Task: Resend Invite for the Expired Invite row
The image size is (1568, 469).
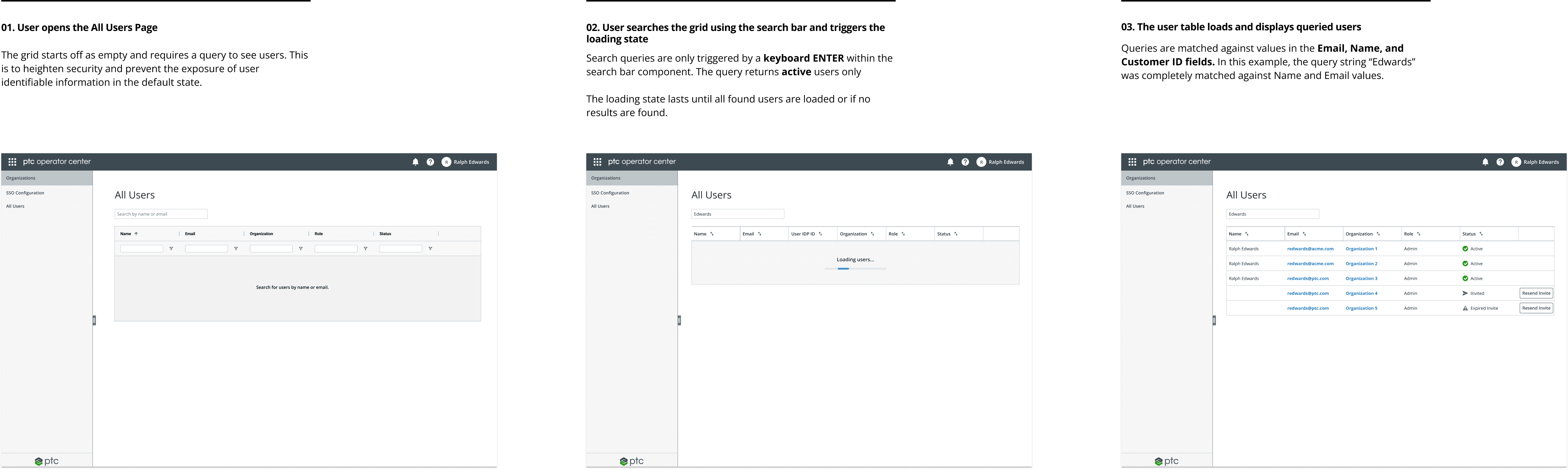Action: 1536,308
